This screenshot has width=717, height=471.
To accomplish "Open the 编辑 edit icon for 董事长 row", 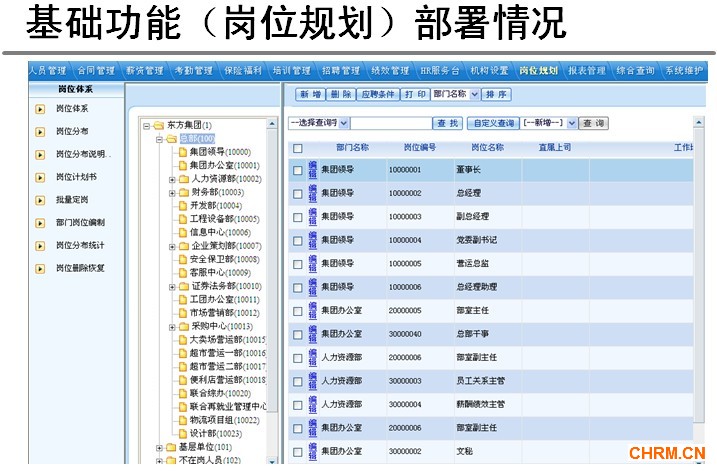I will pos(312,170).
